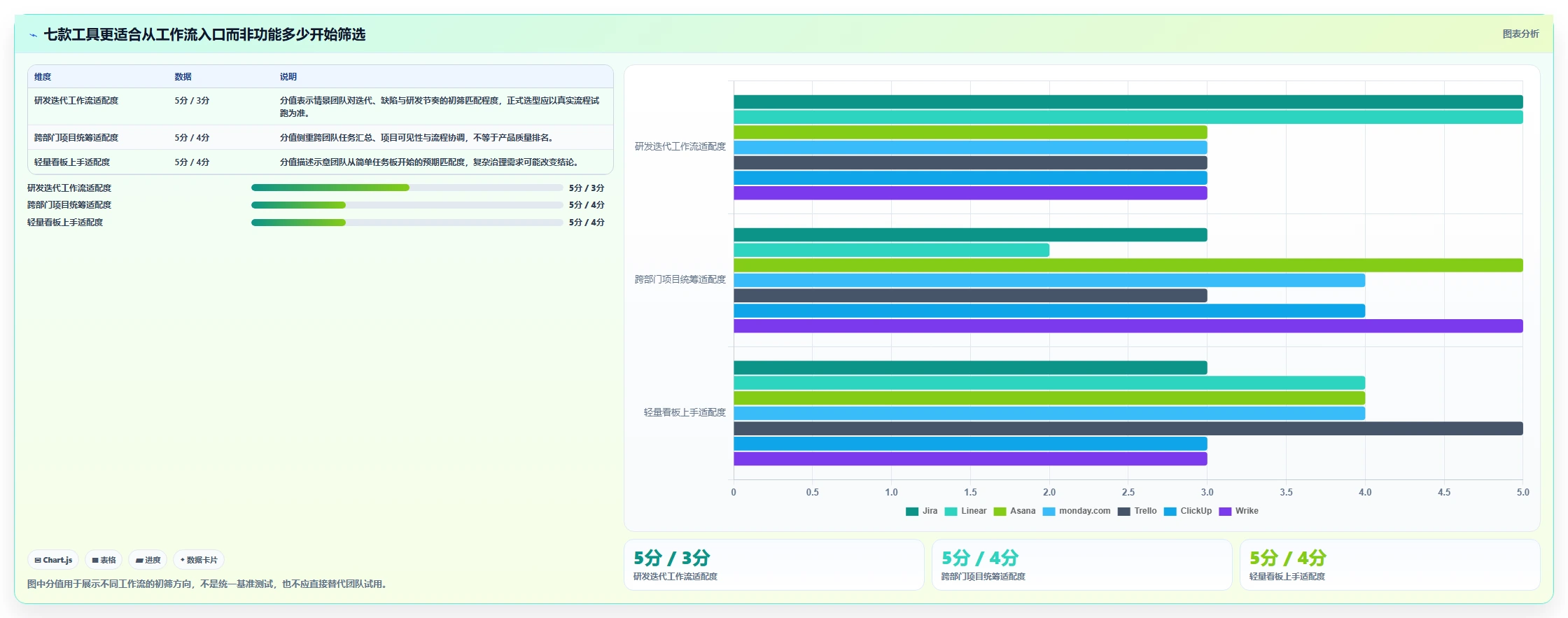The width and height of the screenshot is (1568, 618).
Task: Click the 维度 column header
Action: (43, 77)
